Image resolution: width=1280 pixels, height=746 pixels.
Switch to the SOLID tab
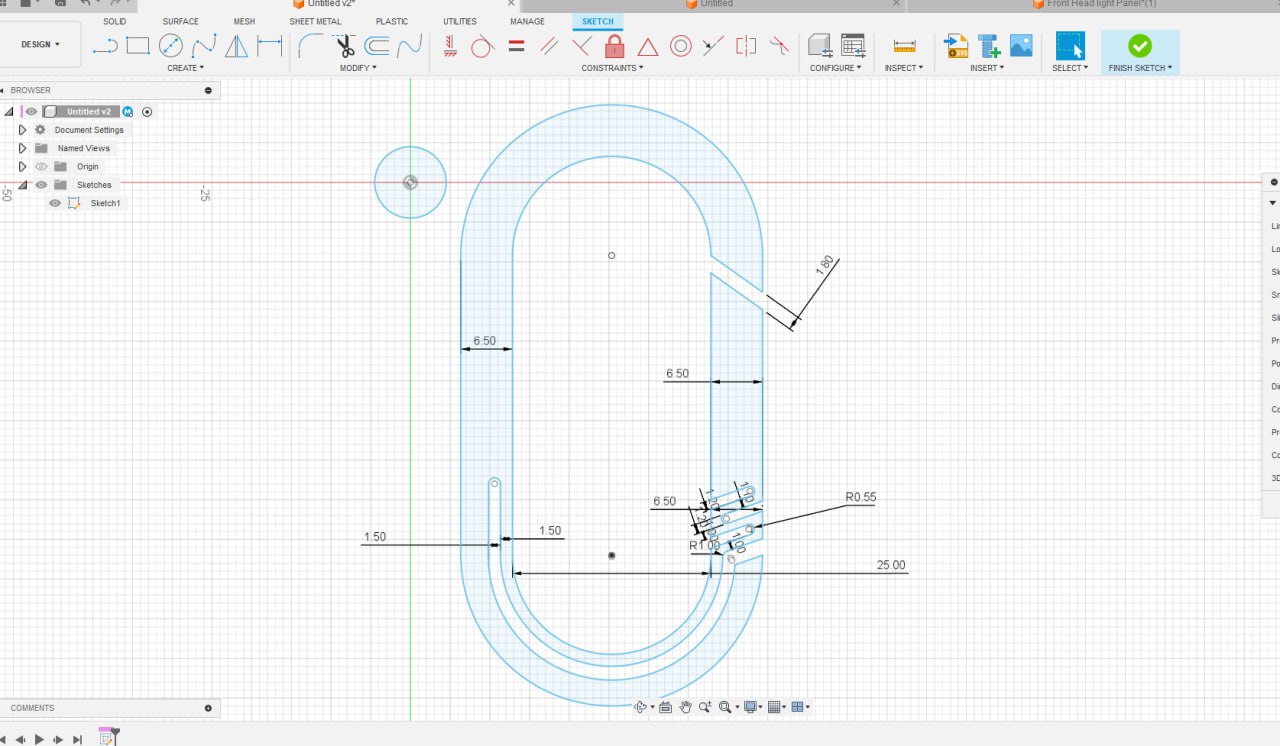[x=115, y=21]
